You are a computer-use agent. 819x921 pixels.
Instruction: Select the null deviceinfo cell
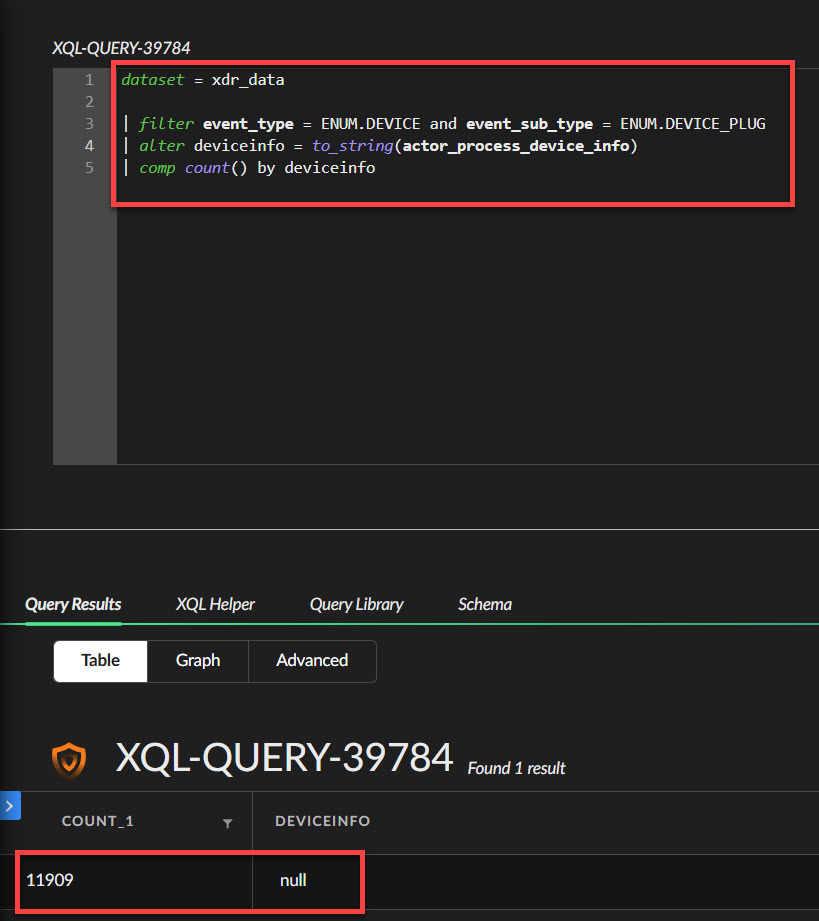[x=293, y=881]
